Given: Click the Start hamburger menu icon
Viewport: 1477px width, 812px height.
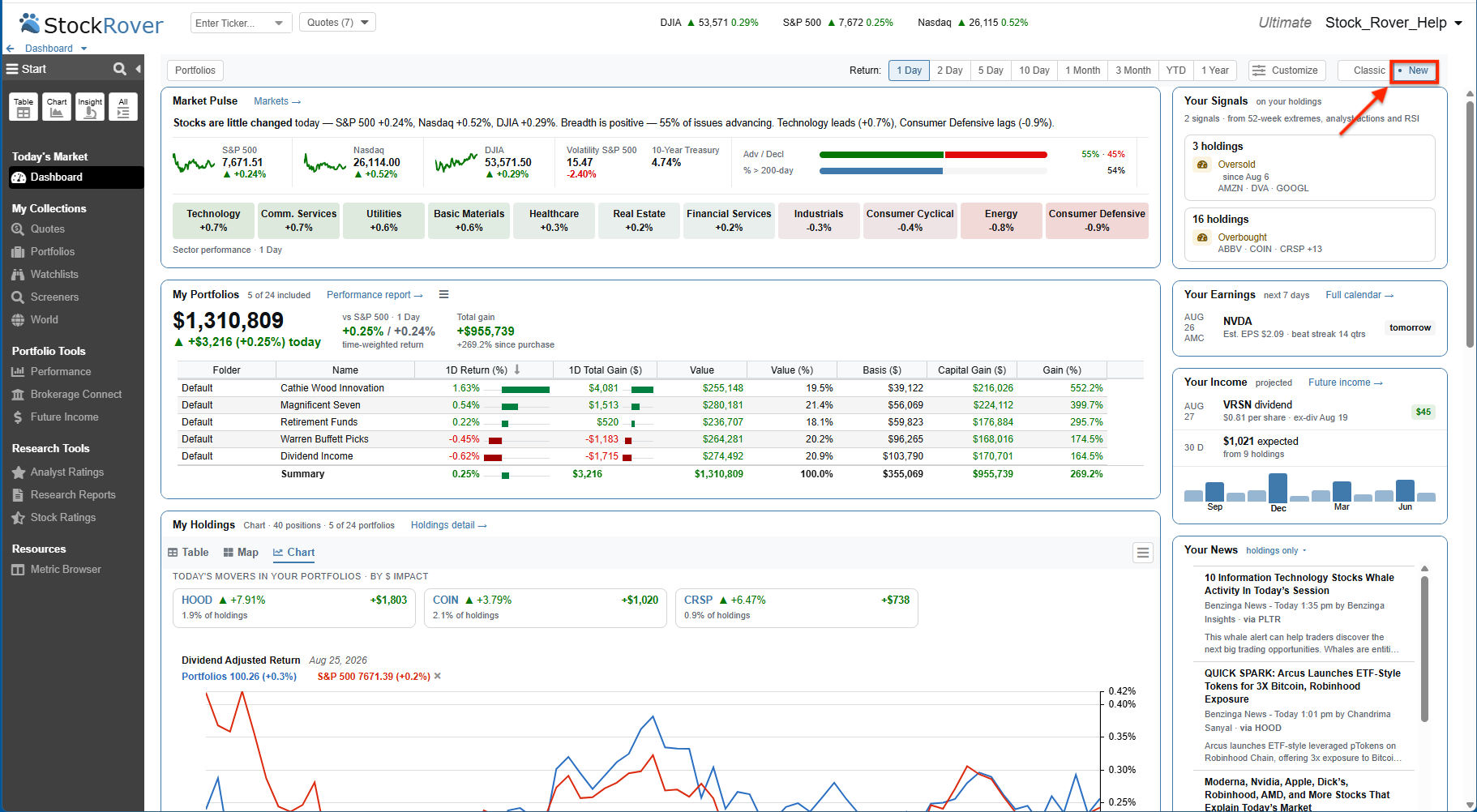Looking at the screenshot, I should tap(12, 69).
